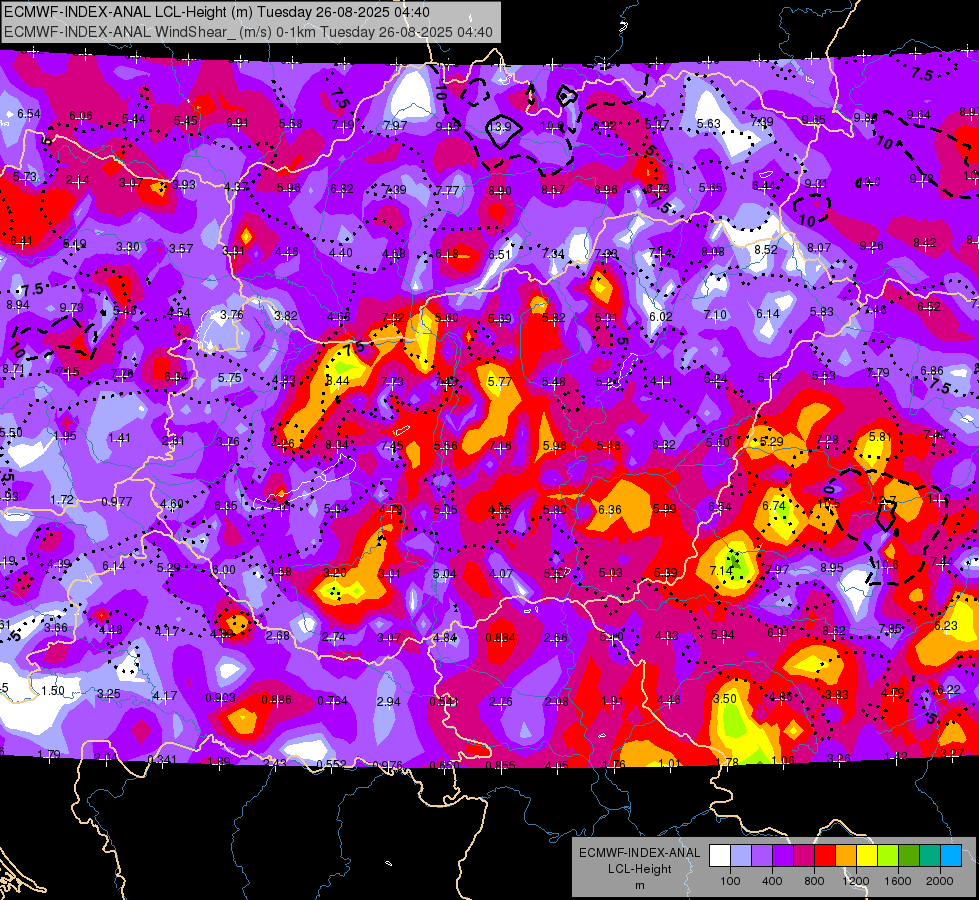Click the grid value 2.14
Viewport: 979px width, 900px height.
point(77,180)
